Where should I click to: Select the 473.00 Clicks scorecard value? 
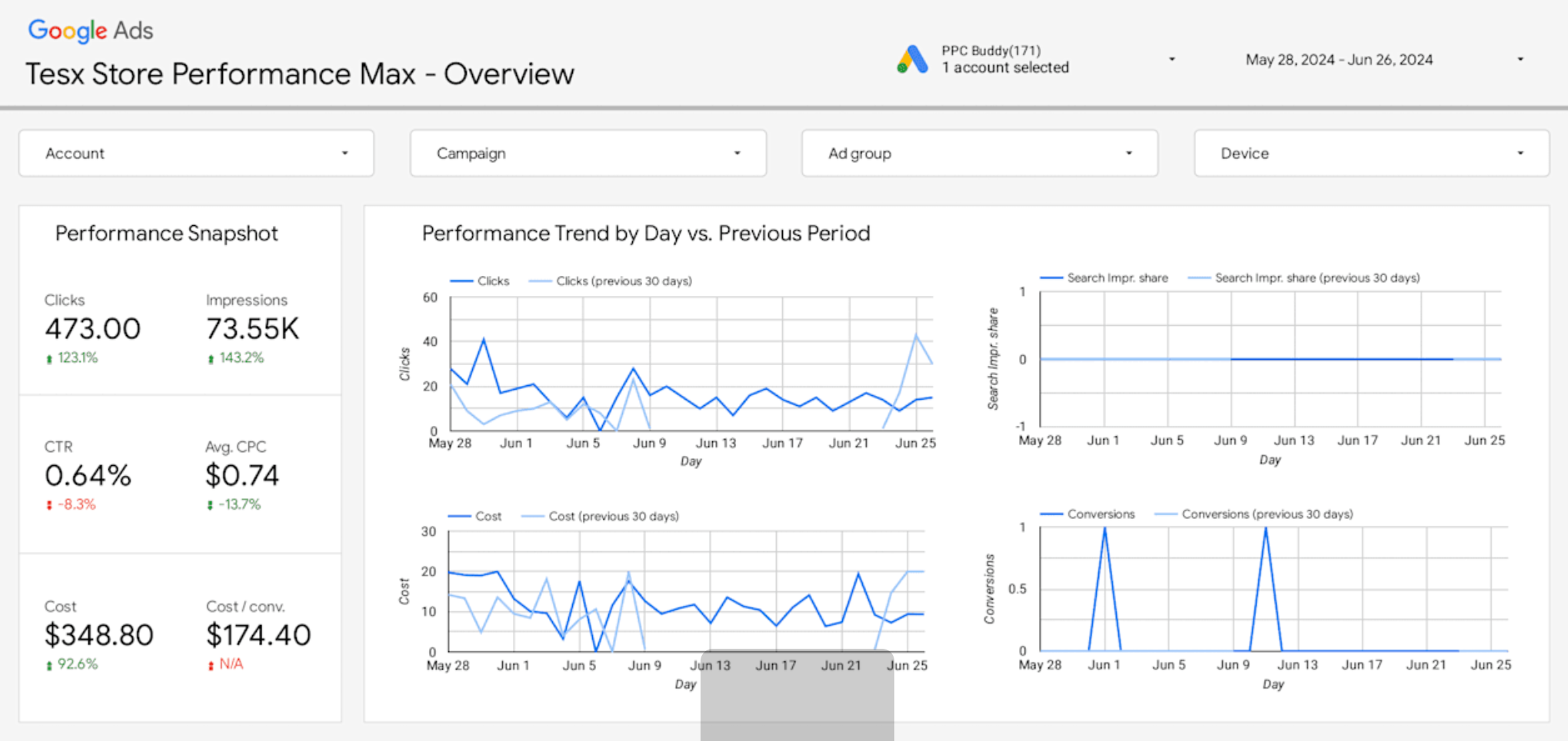coord(92,329)
